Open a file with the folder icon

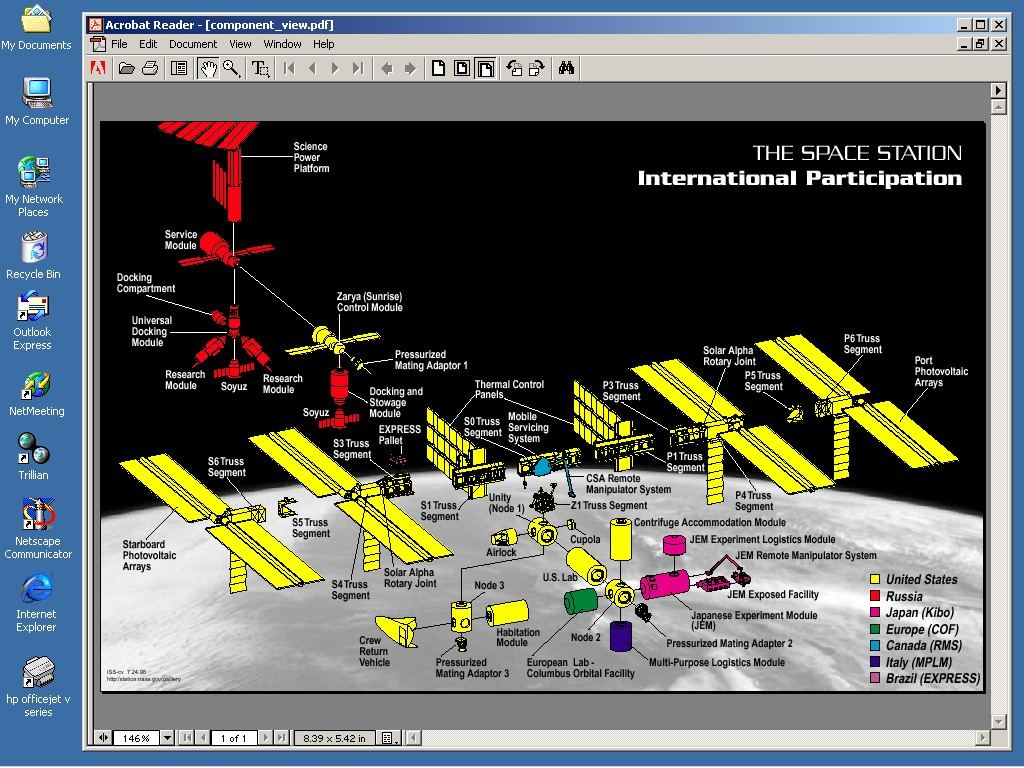click(x=127, y=69)
